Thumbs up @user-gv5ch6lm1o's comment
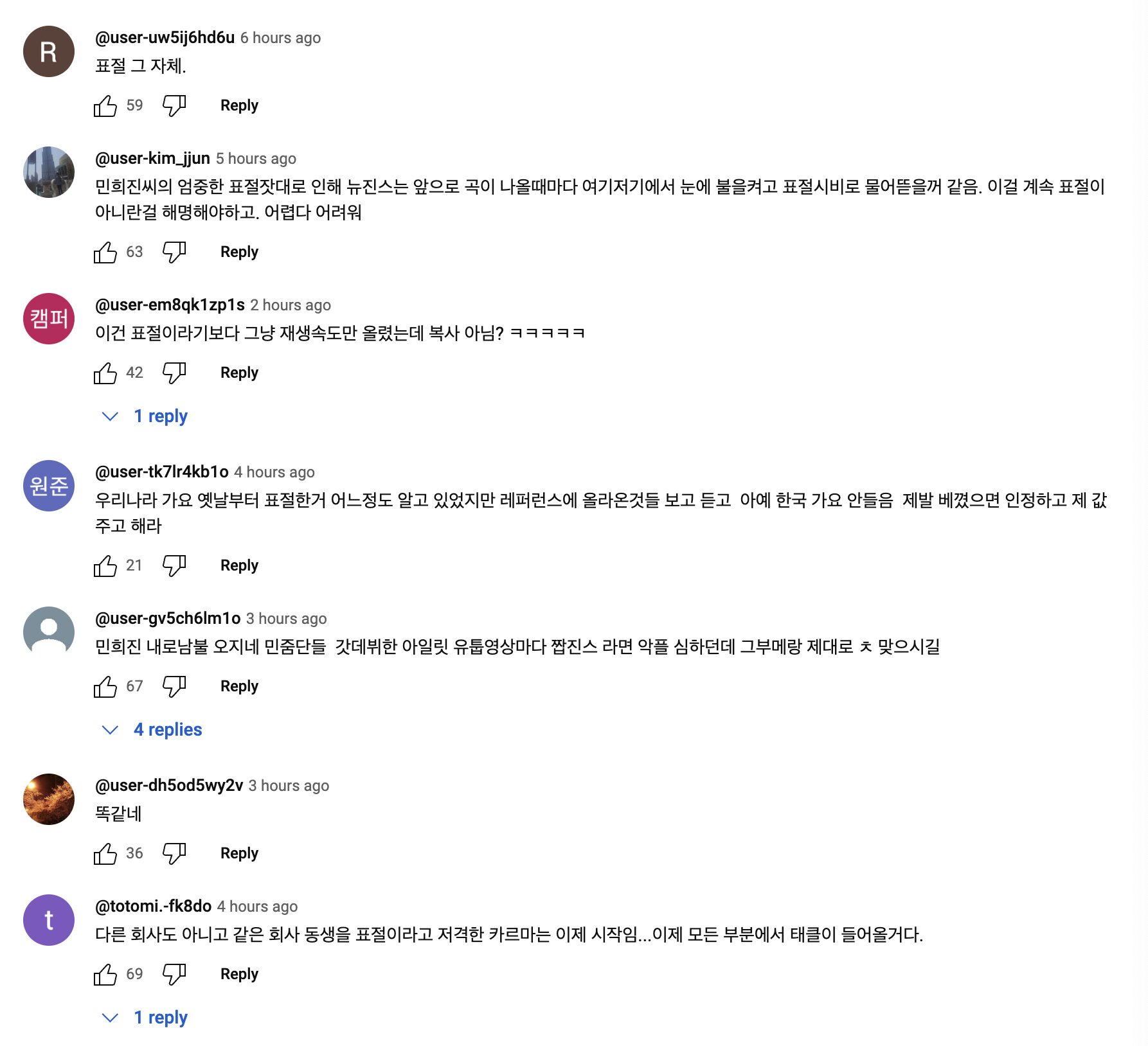This screenshot has height=1046, width=1148. tap(105, 686)
